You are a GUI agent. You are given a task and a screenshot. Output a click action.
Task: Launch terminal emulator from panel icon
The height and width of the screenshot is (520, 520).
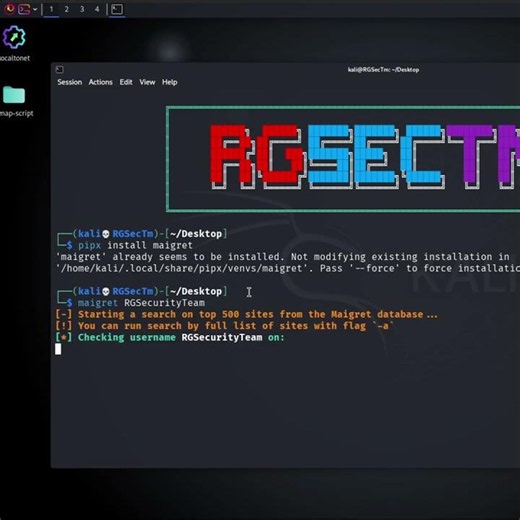24,9
